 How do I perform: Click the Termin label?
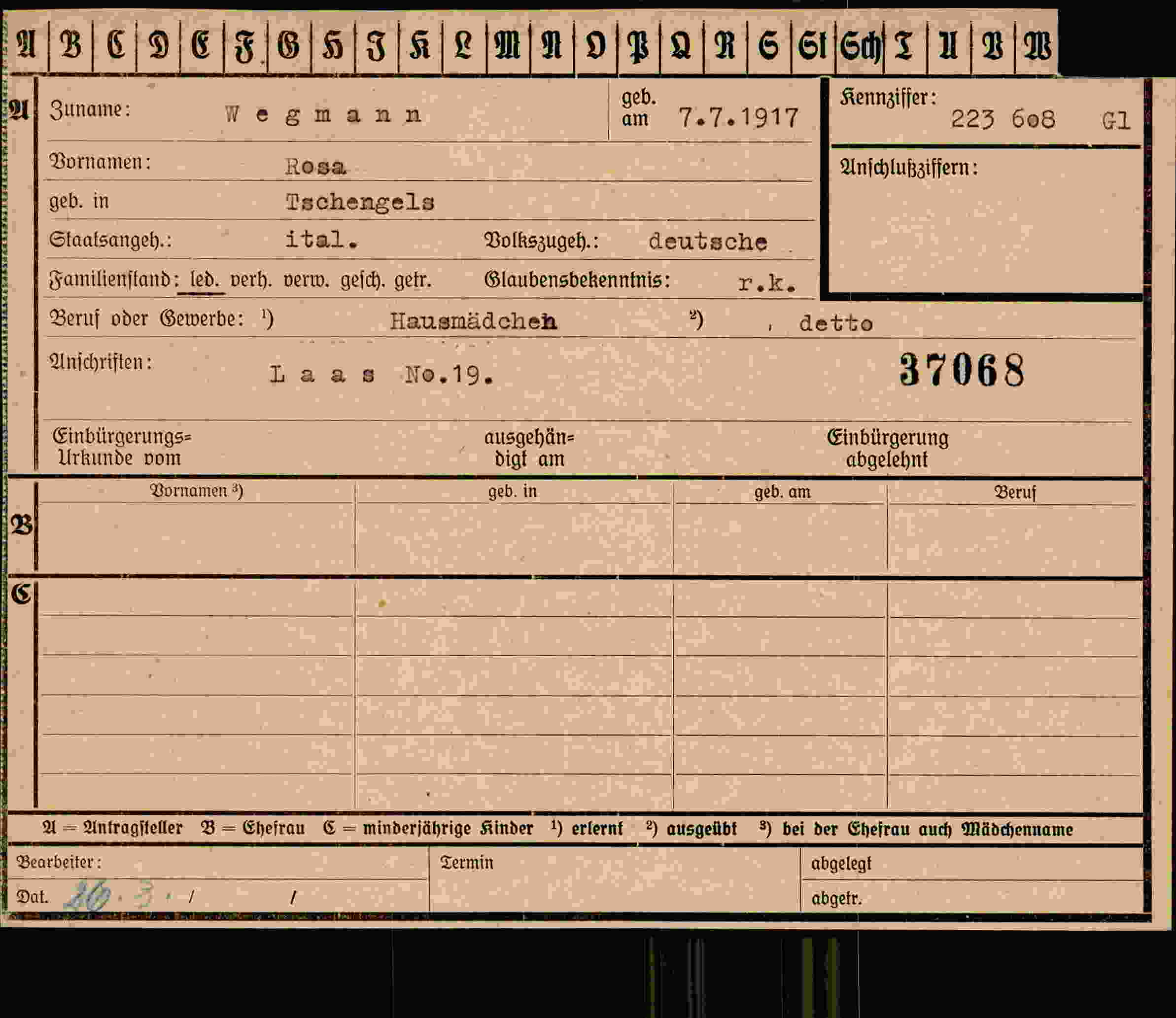(x=467, y=863)
